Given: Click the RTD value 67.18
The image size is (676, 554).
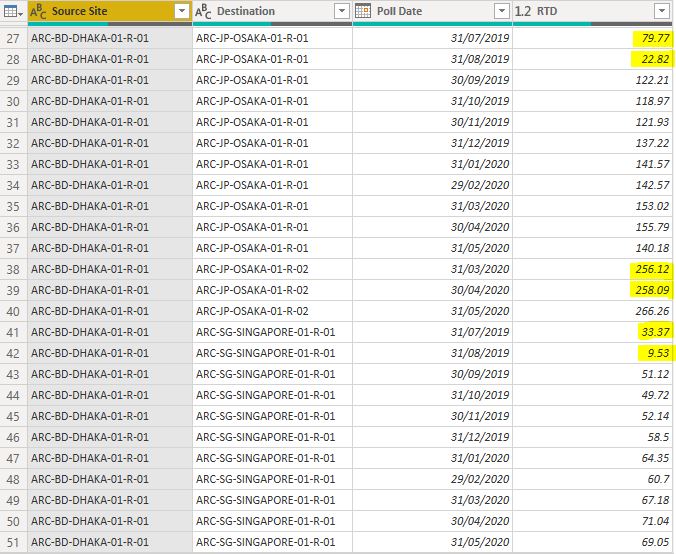Looking at the screenshot, I should (655, 501).
